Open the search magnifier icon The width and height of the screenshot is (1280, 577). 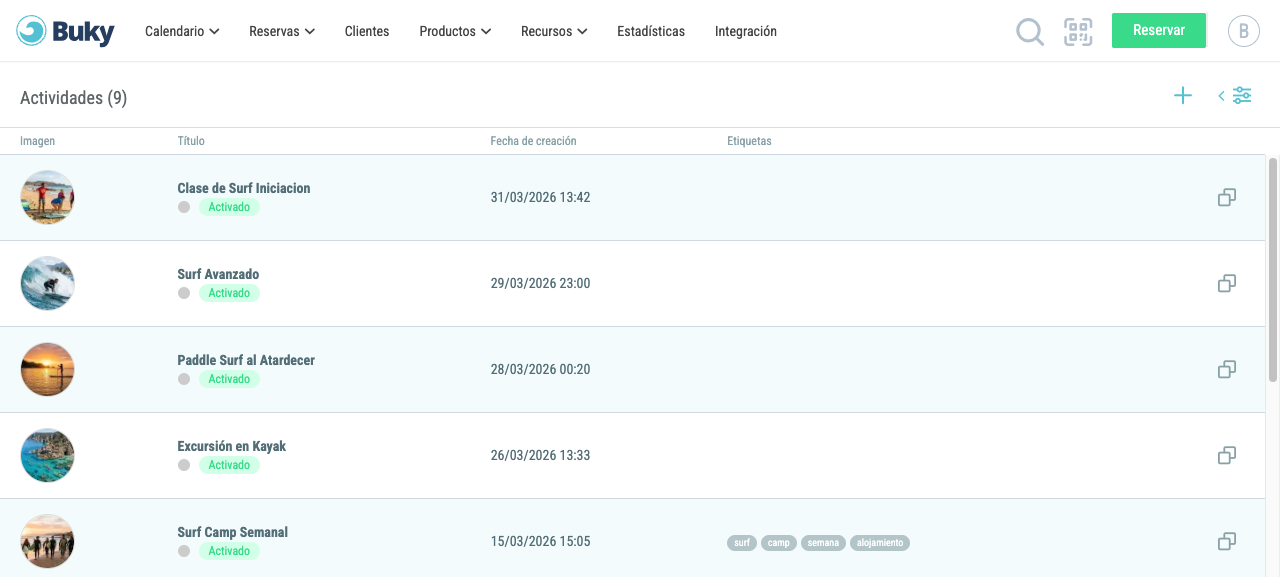pyautogui.click(x=1030, y=32)
